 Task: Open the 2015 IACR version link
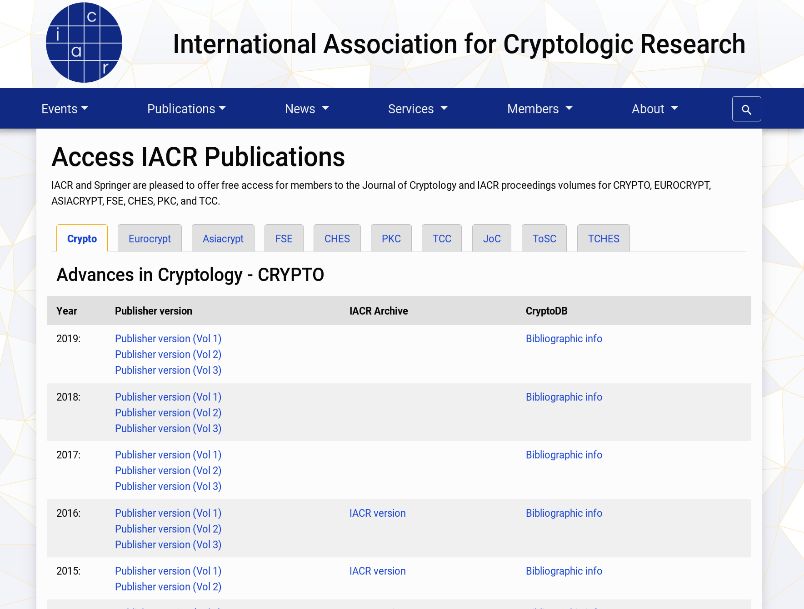pos(377,571)
